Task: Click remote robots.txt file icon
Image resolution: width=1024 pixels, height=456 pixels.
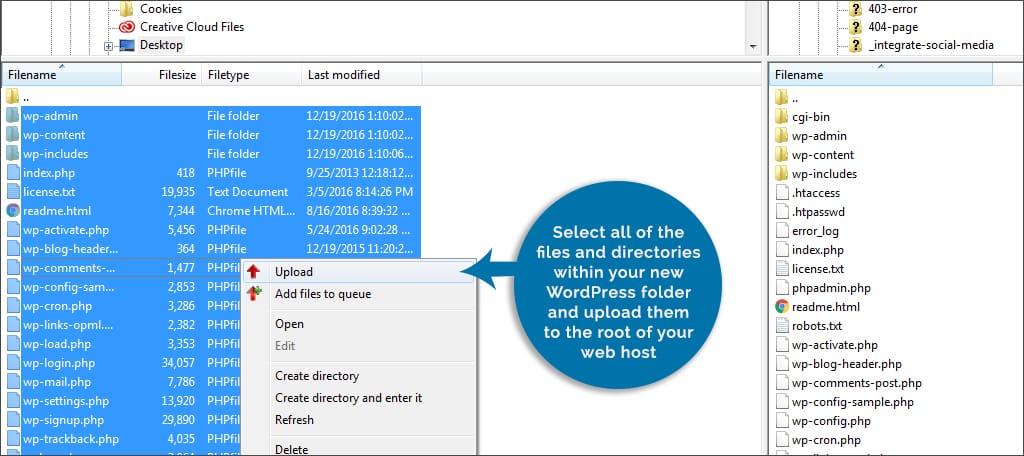Action: [782, 325]
